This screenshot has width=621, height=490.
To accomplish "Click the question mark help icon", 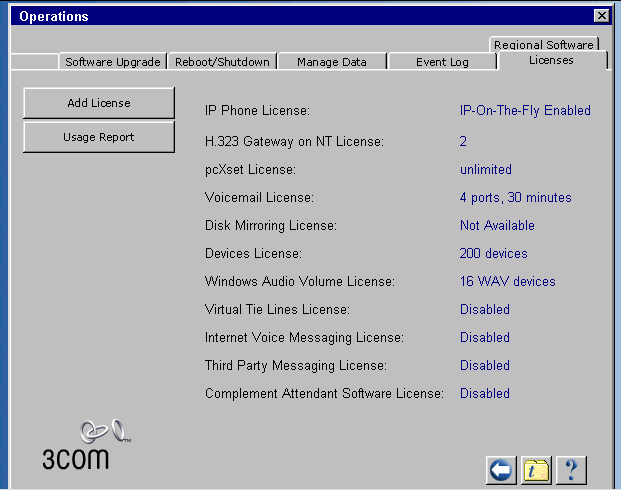I will click(570, 469).
